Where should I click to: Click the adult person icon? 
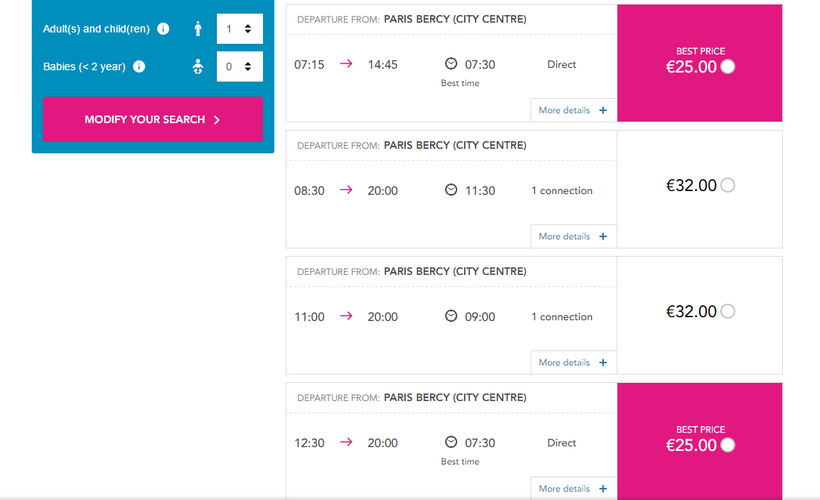198,29
